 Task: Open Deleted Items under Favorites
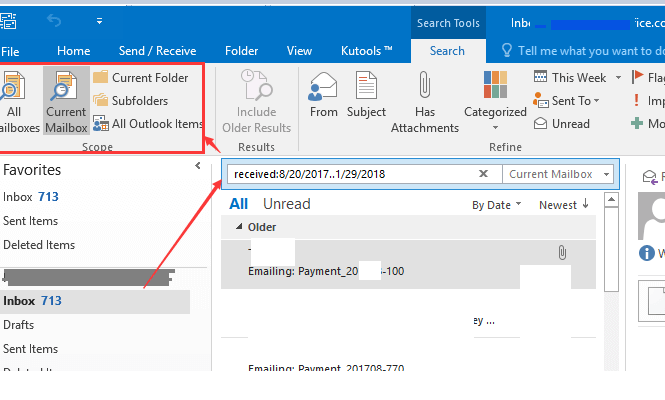pyautogui.click(x=39, y=245)
